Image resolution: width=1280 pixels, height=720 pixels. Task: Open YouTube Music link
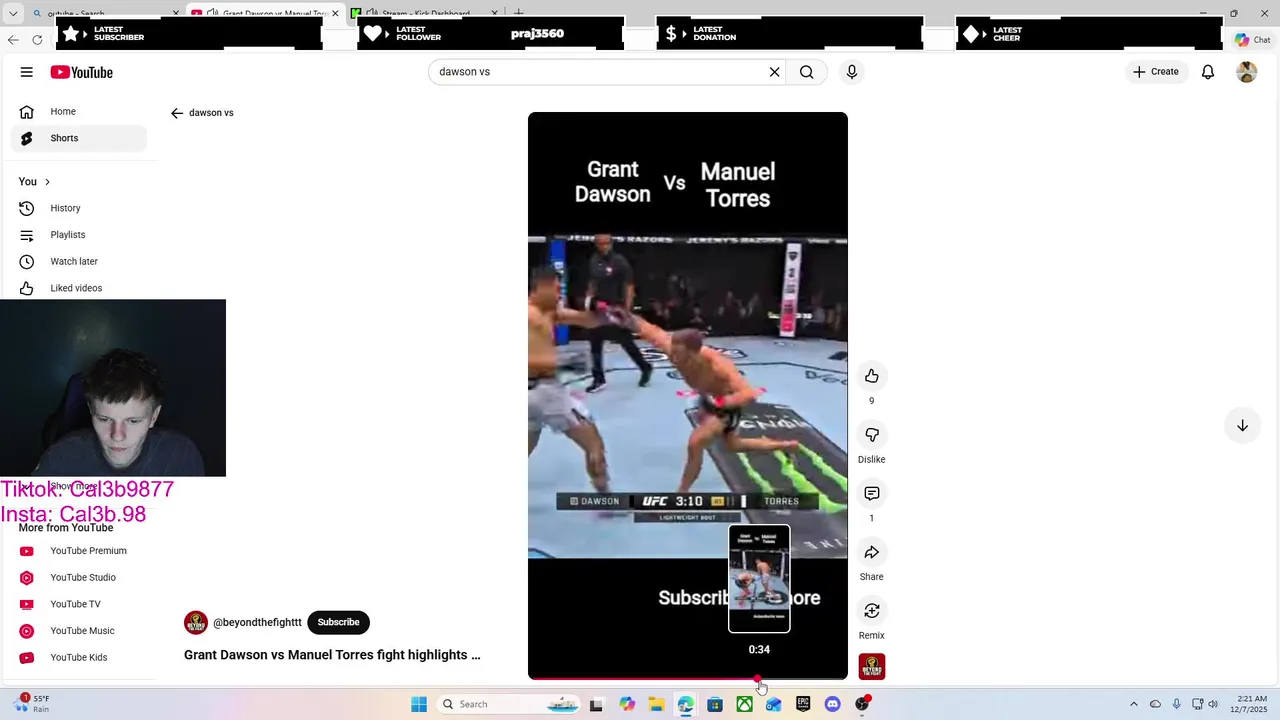tap(79, 631)
